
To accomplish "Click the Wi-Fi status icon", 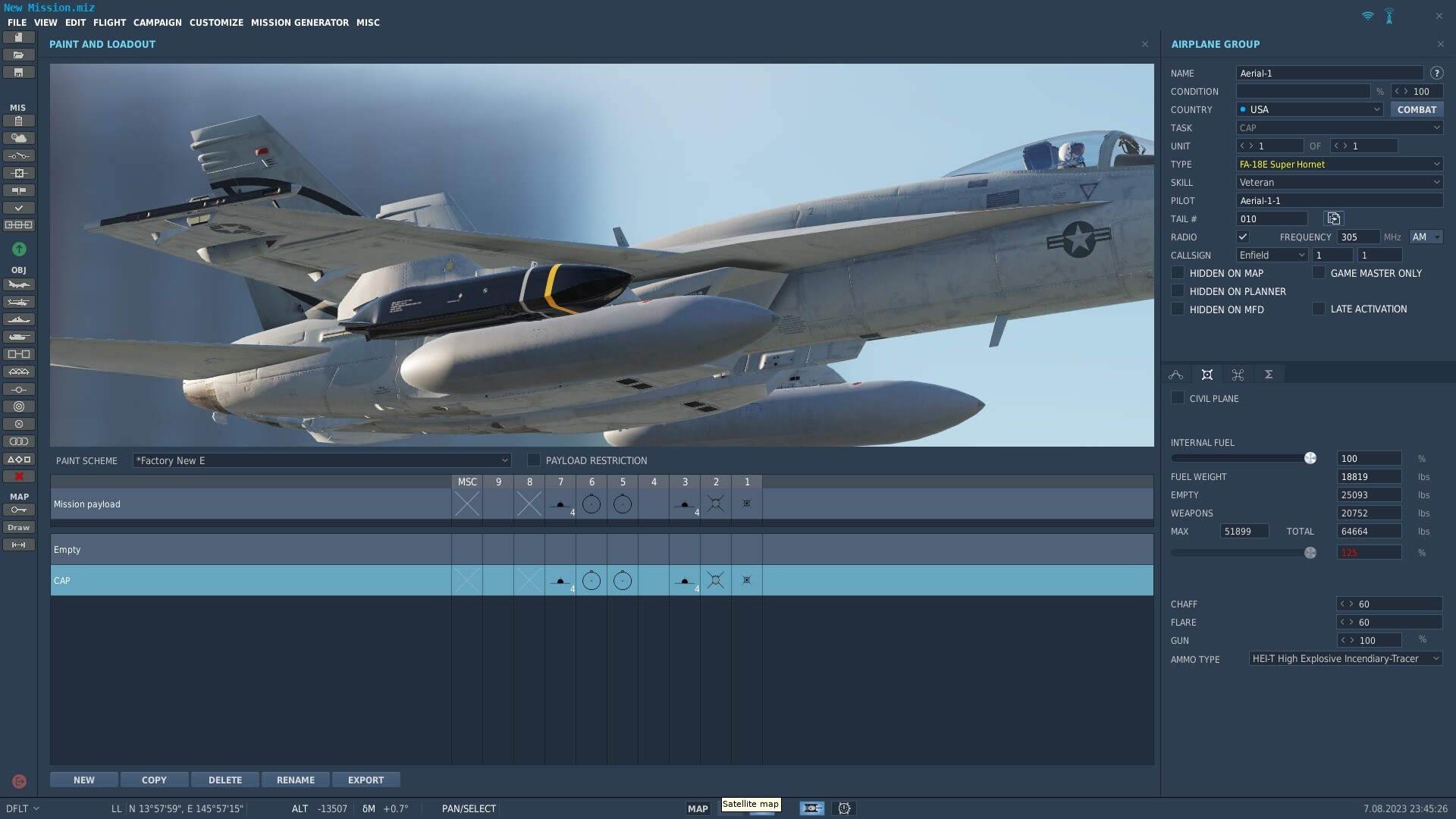I will pos(1367,16).
